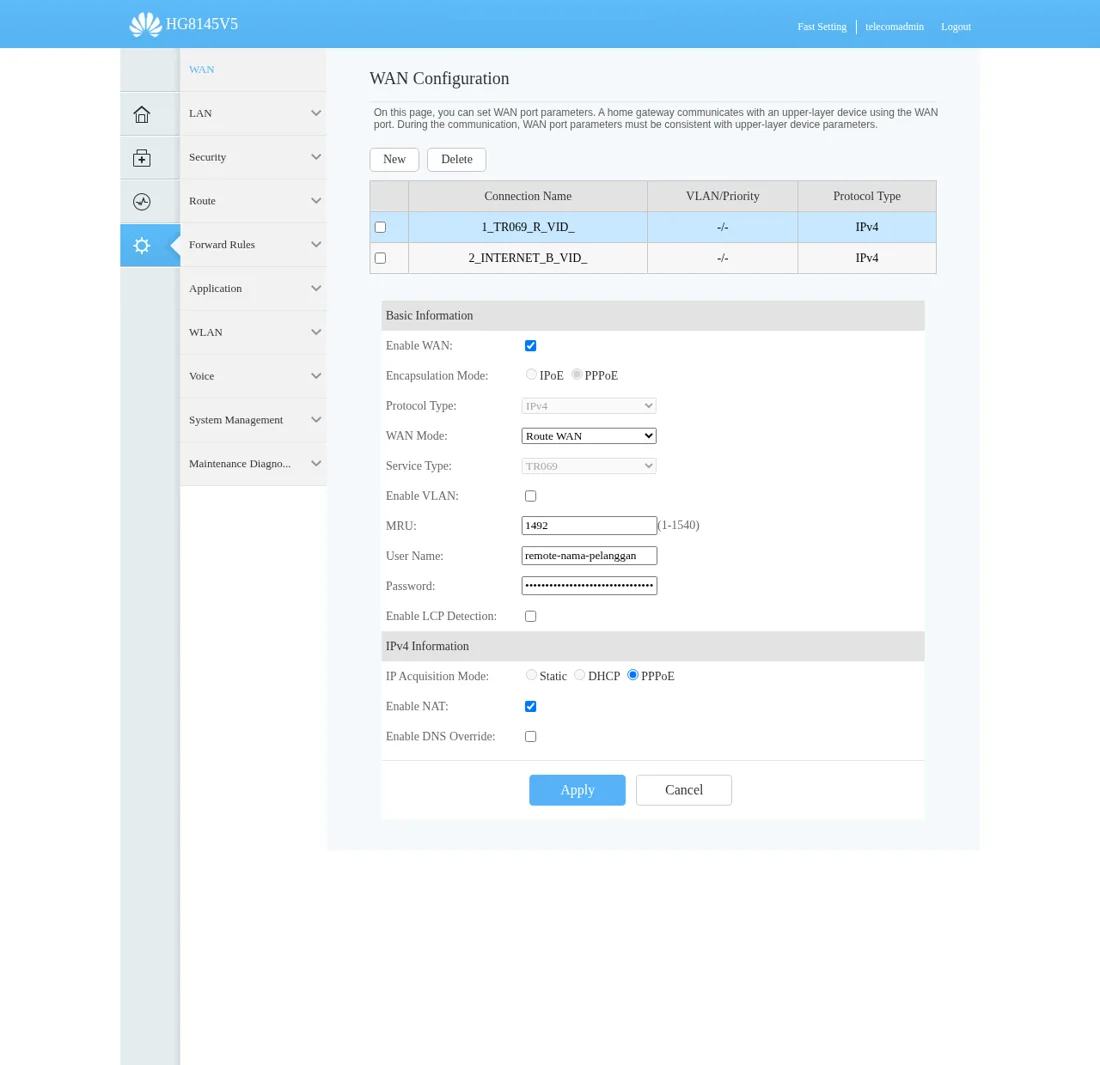Open the Fast Setting link

click(821, 27)
